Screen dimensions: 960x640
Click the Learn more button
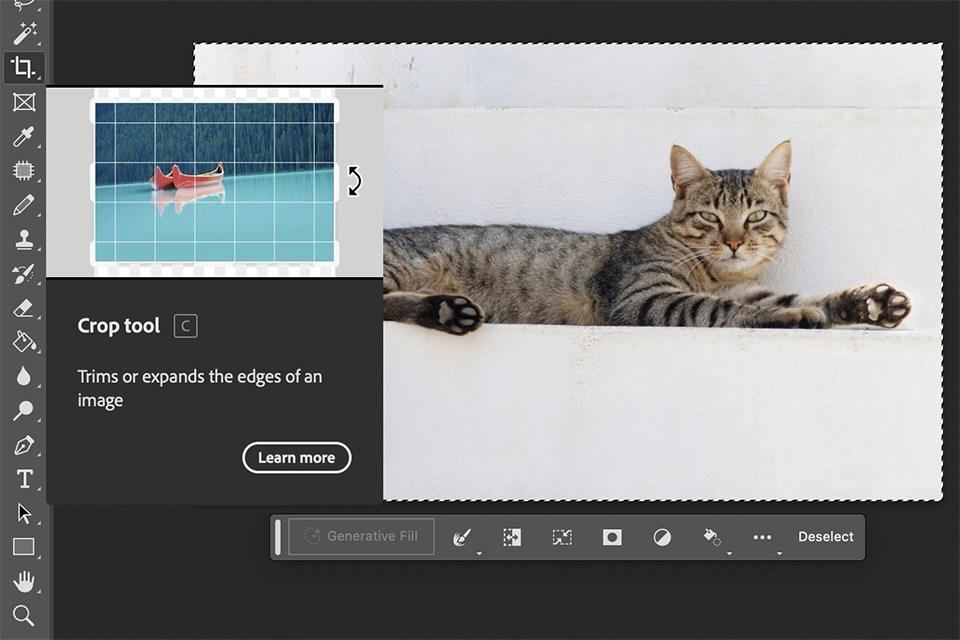[x=296, y=457]
